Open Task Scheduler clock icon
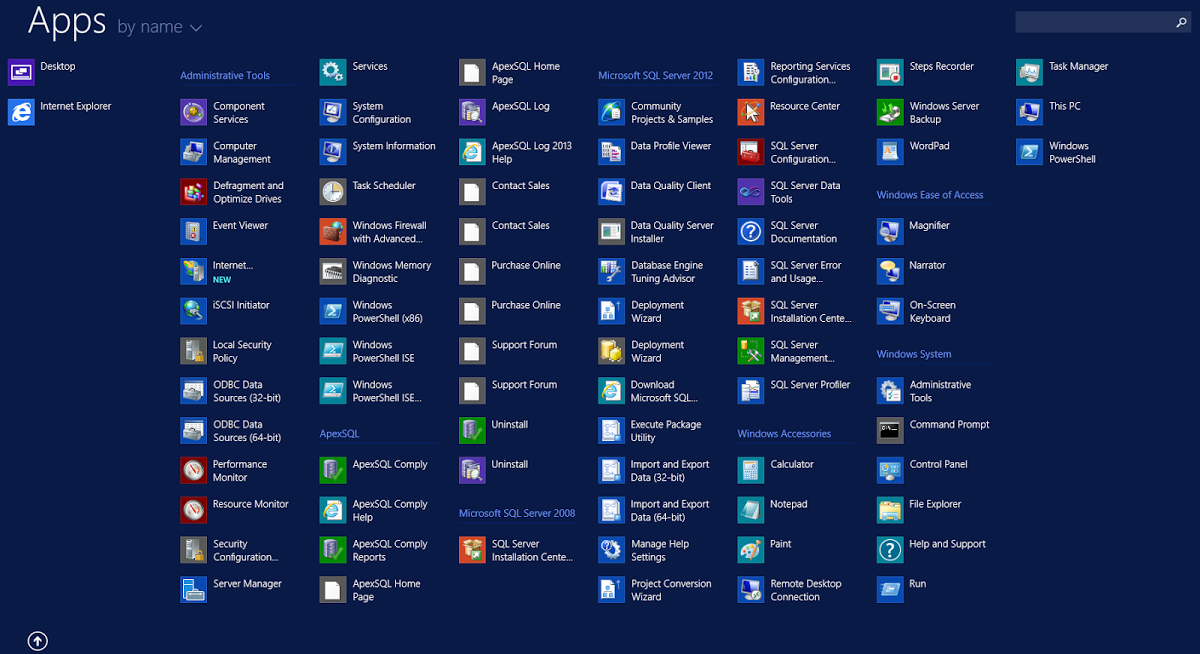Image resolution: width=1200 pixels, height=654 pixels. [x=333, y=192]
